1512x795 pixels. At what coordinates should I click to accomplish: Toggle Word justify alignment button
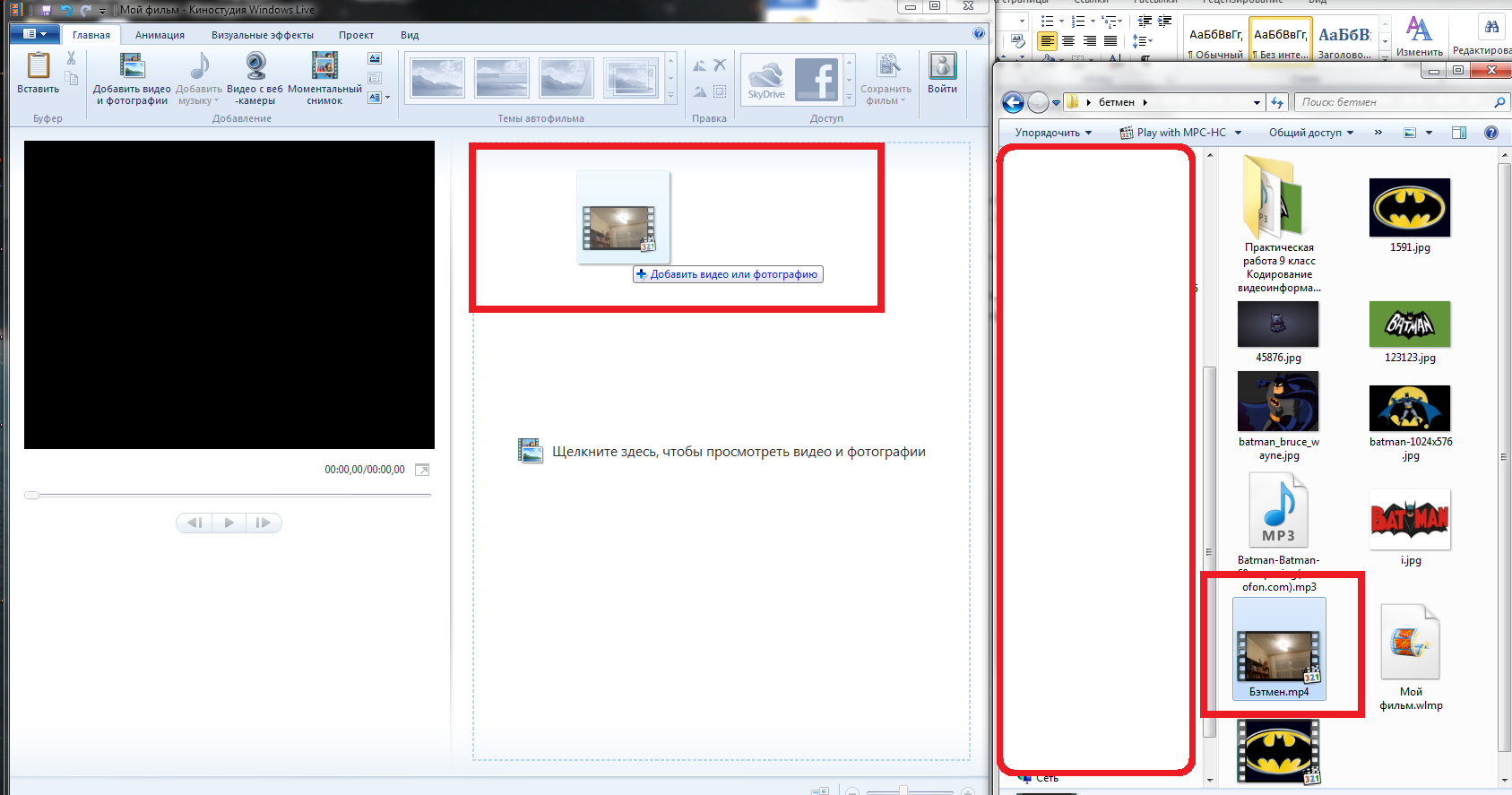[1110, 41]
